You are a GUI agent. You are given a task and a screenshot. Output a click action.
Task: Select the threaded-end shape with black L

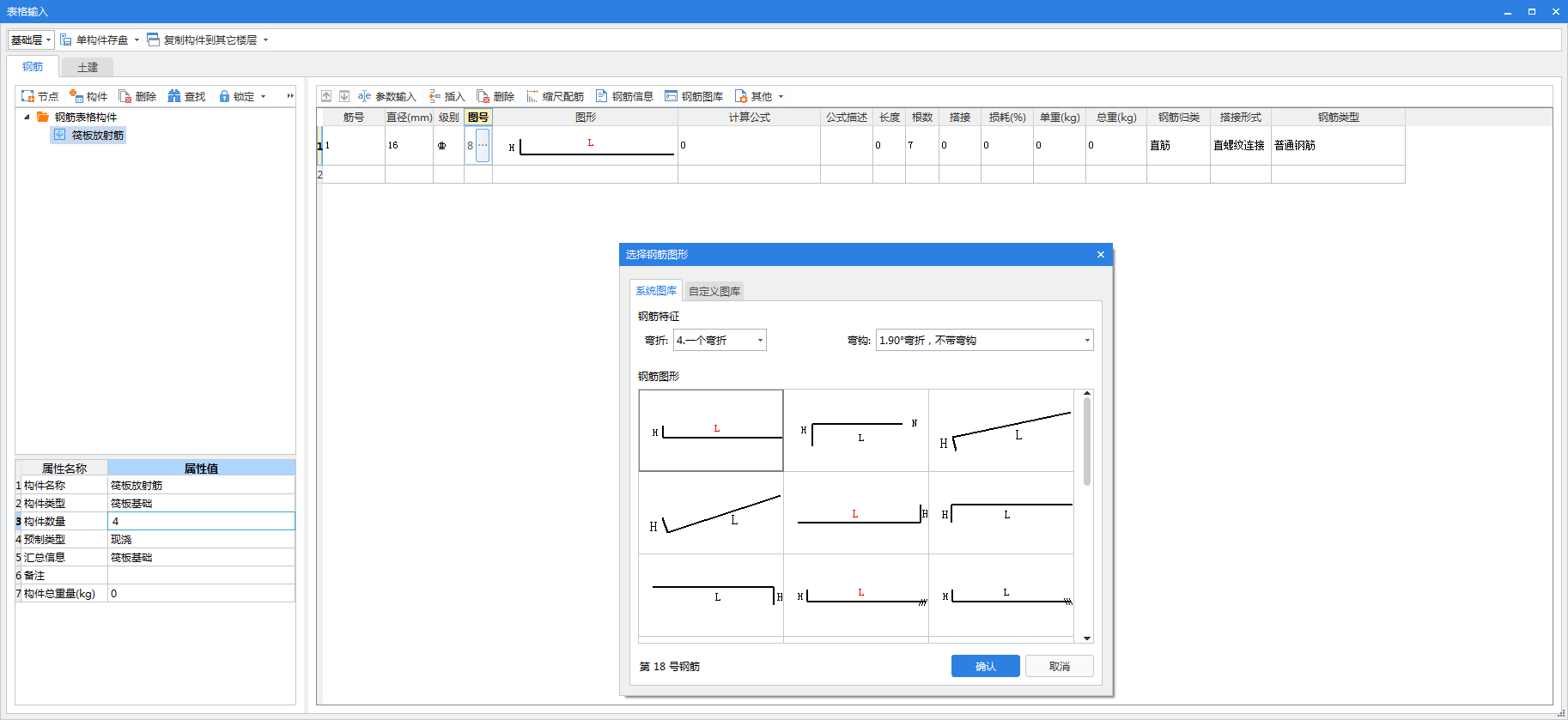point(1001,596)
